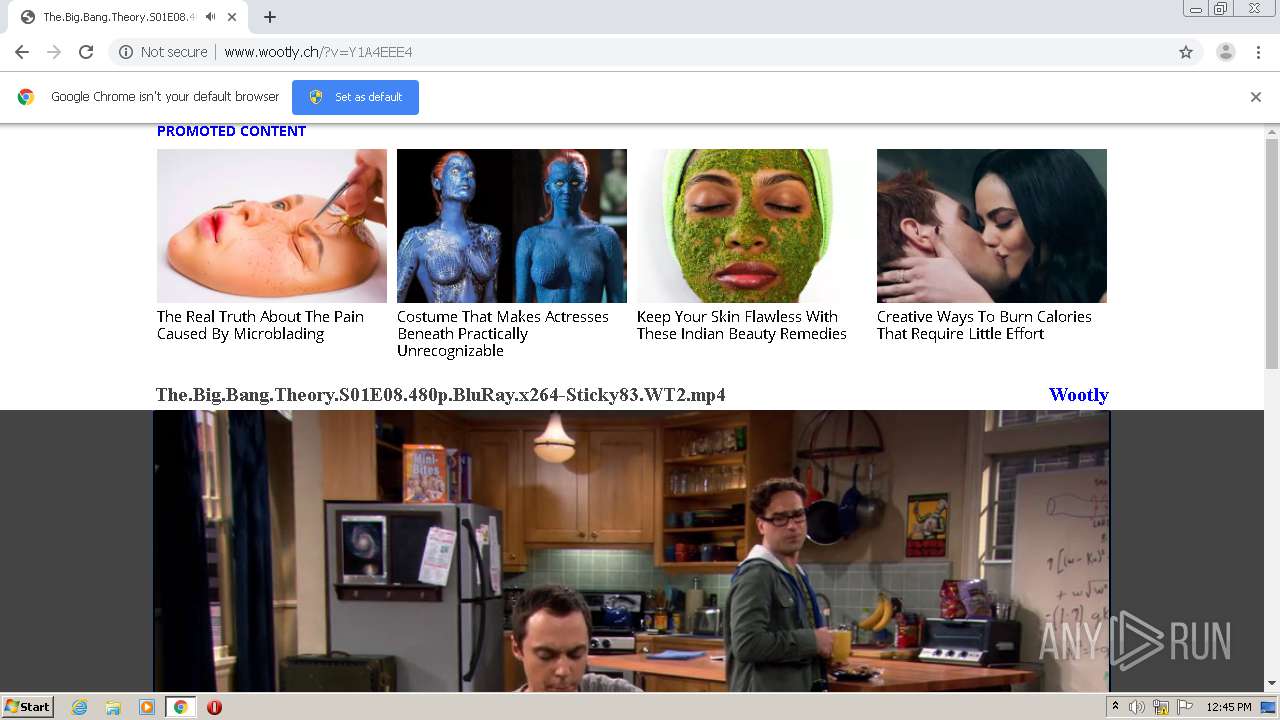Click the scrollbar down arrow
Screen dimensions: 1280x720
(1272, 684)
